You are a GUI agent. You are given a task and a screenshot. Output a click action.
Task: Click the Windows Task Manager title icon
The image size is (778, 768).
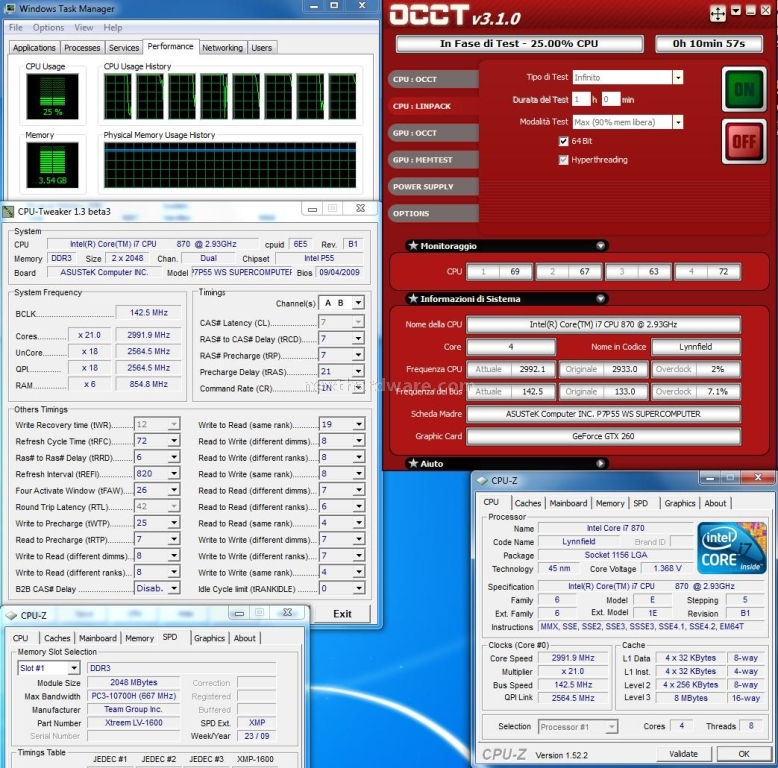9,8
